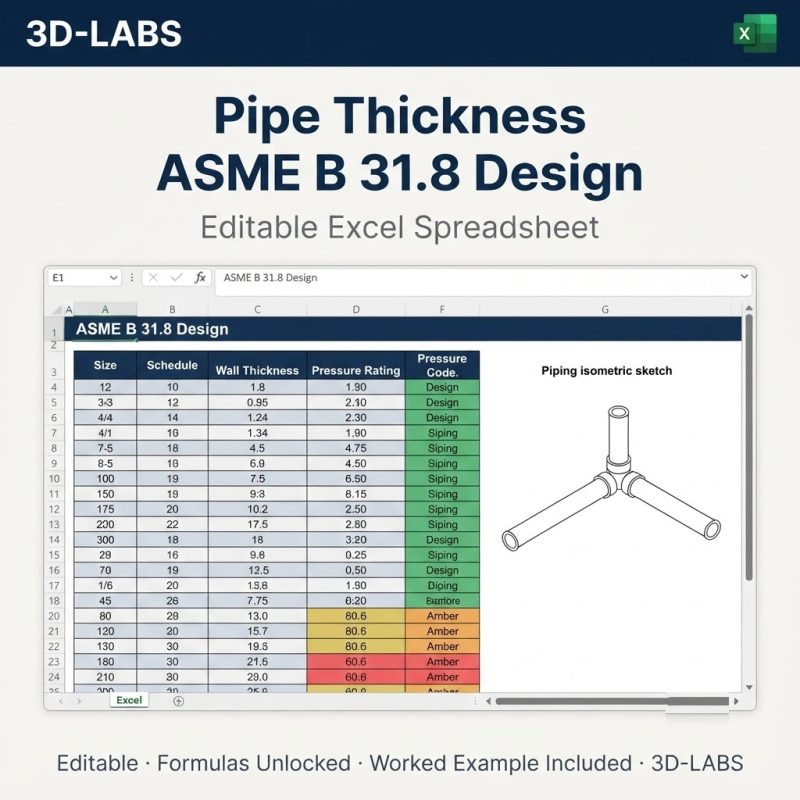Viewport: 800px width, 800px height.
Task: Click Size cell with value 100
Action: (105, 479)
